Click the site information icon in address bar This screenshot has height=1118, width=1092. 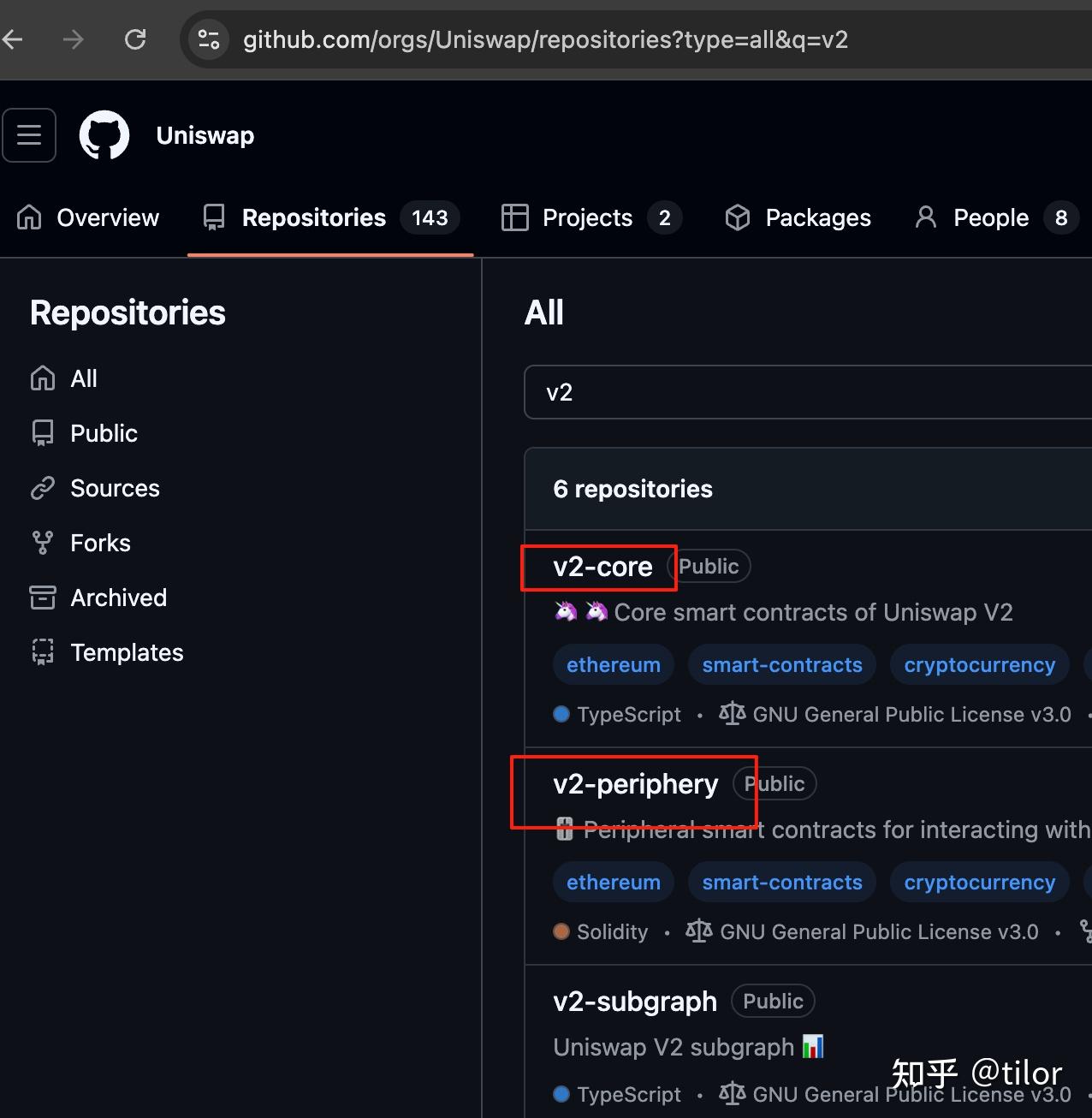click(x=209, y=39)
